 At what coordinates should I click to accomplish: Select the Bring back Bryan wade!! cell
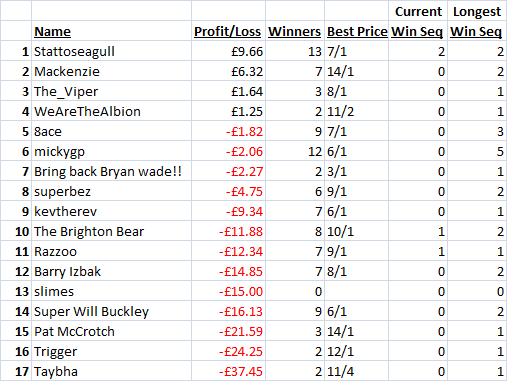click(x=111, y=171)
